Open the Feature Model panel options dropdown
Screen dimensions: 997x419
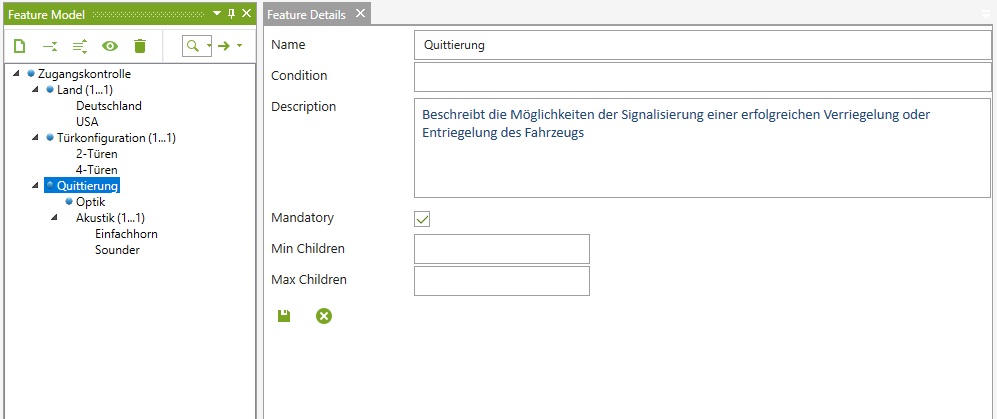[217, 14]
